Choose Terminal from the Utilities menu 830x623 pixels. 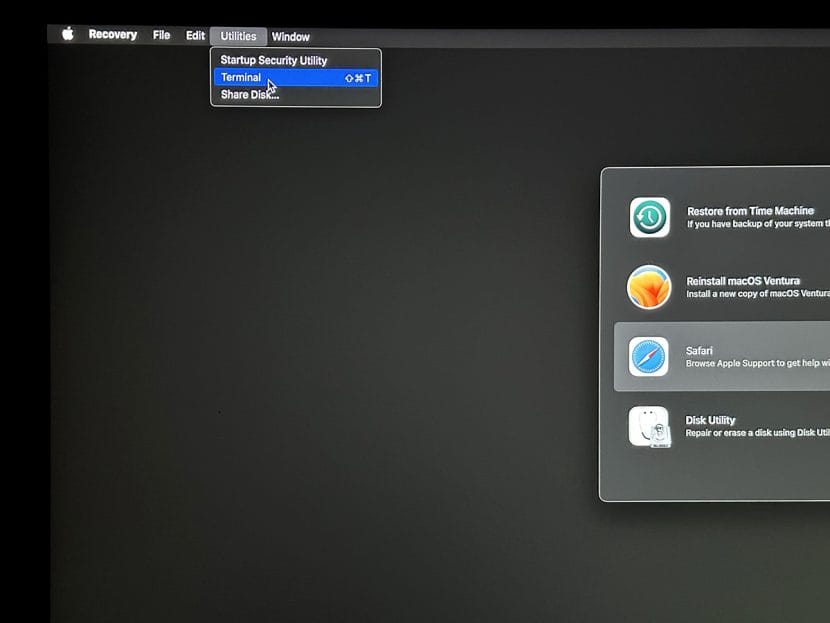click(x=296, y=78)
